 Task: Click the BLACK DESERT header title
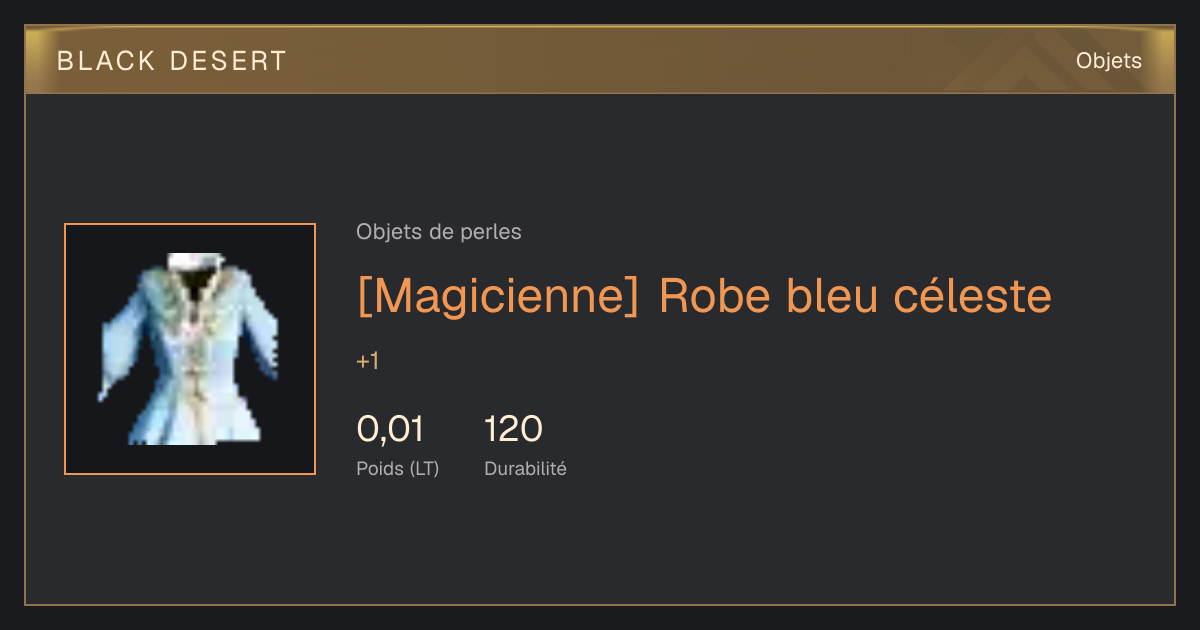pos(172,61)
